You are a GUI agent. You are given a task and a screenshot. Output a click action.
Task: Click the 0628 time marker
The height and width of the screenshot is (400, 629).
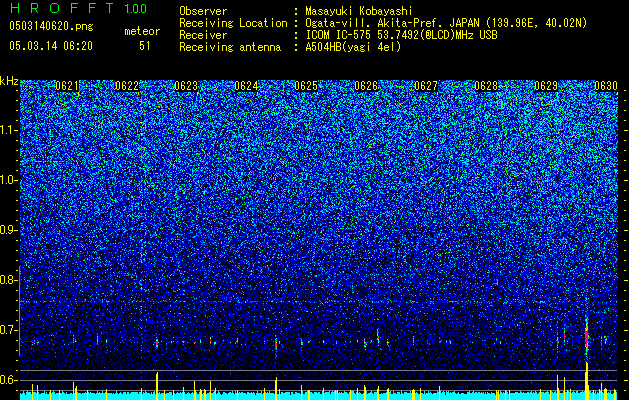(x=486, y=86)
